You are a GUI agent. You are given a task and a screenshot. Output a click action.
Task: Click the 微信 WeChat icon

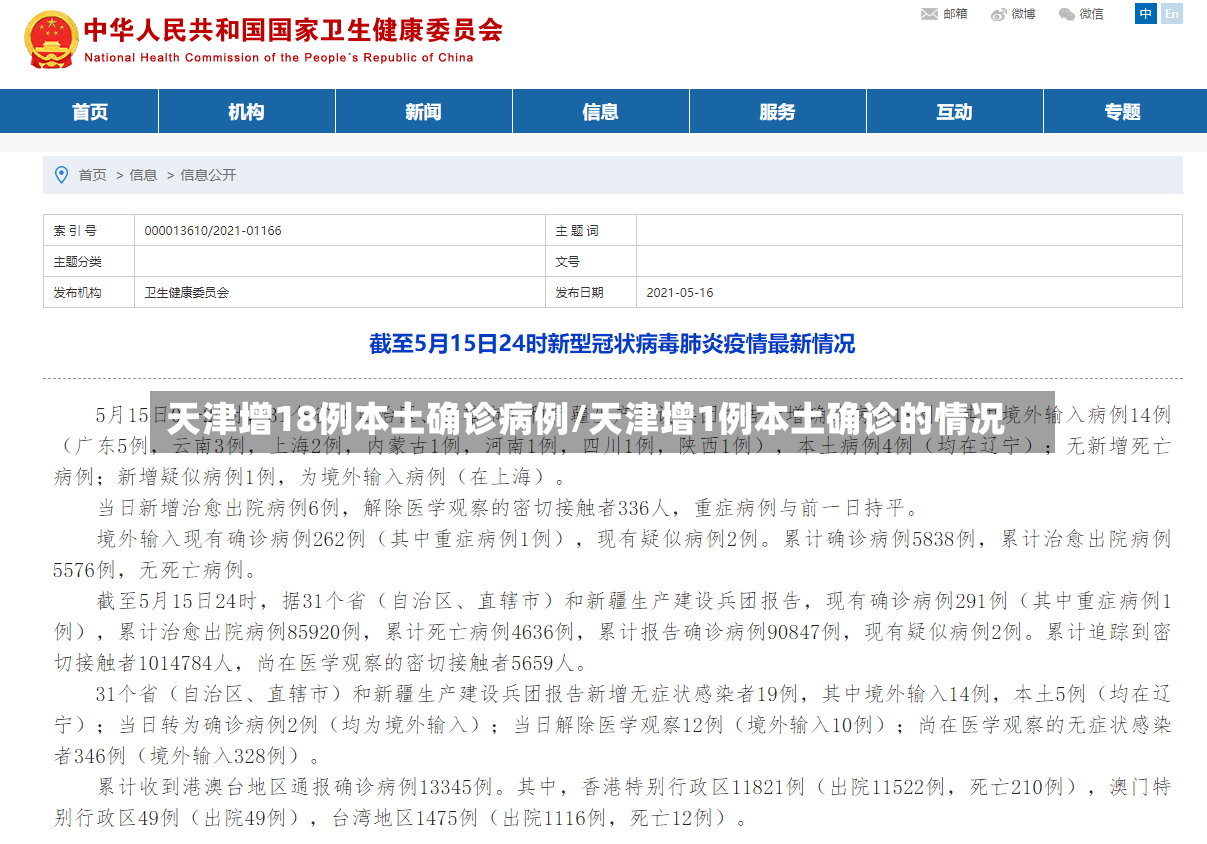click(x=1067, y=14)
